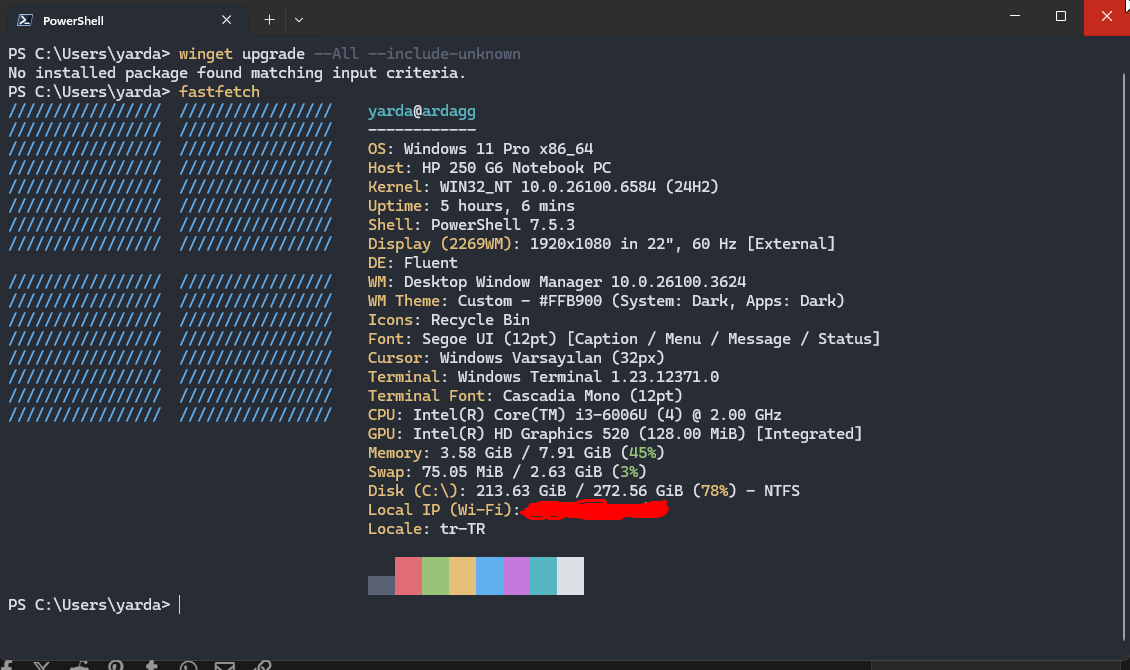This screenshot has height=670, width=1130.
Task: Click the 'Kernel: WIN32_NT 10.0.26100.6584' line
Action: [x=543, y=187]
